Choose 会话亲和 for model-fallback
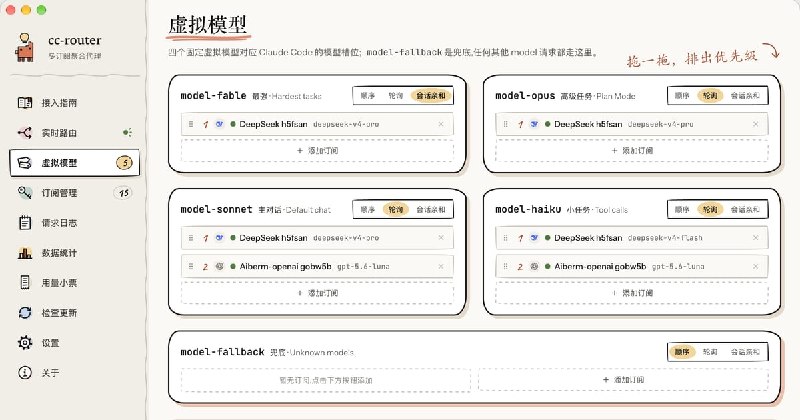800x420 pixels. click(745, 352)
